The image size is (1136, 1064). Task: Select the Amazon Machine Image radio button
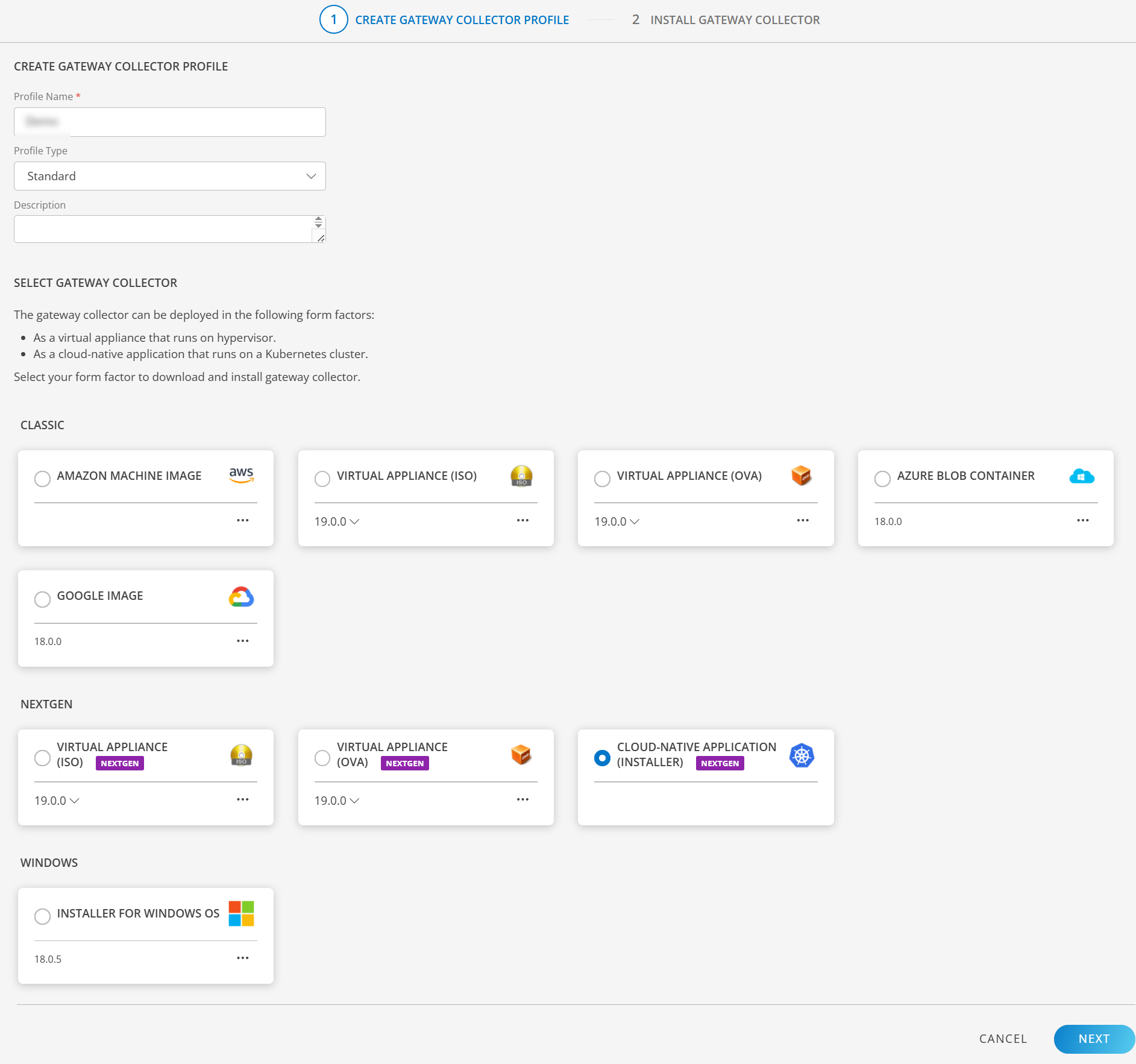pos(42,479)
